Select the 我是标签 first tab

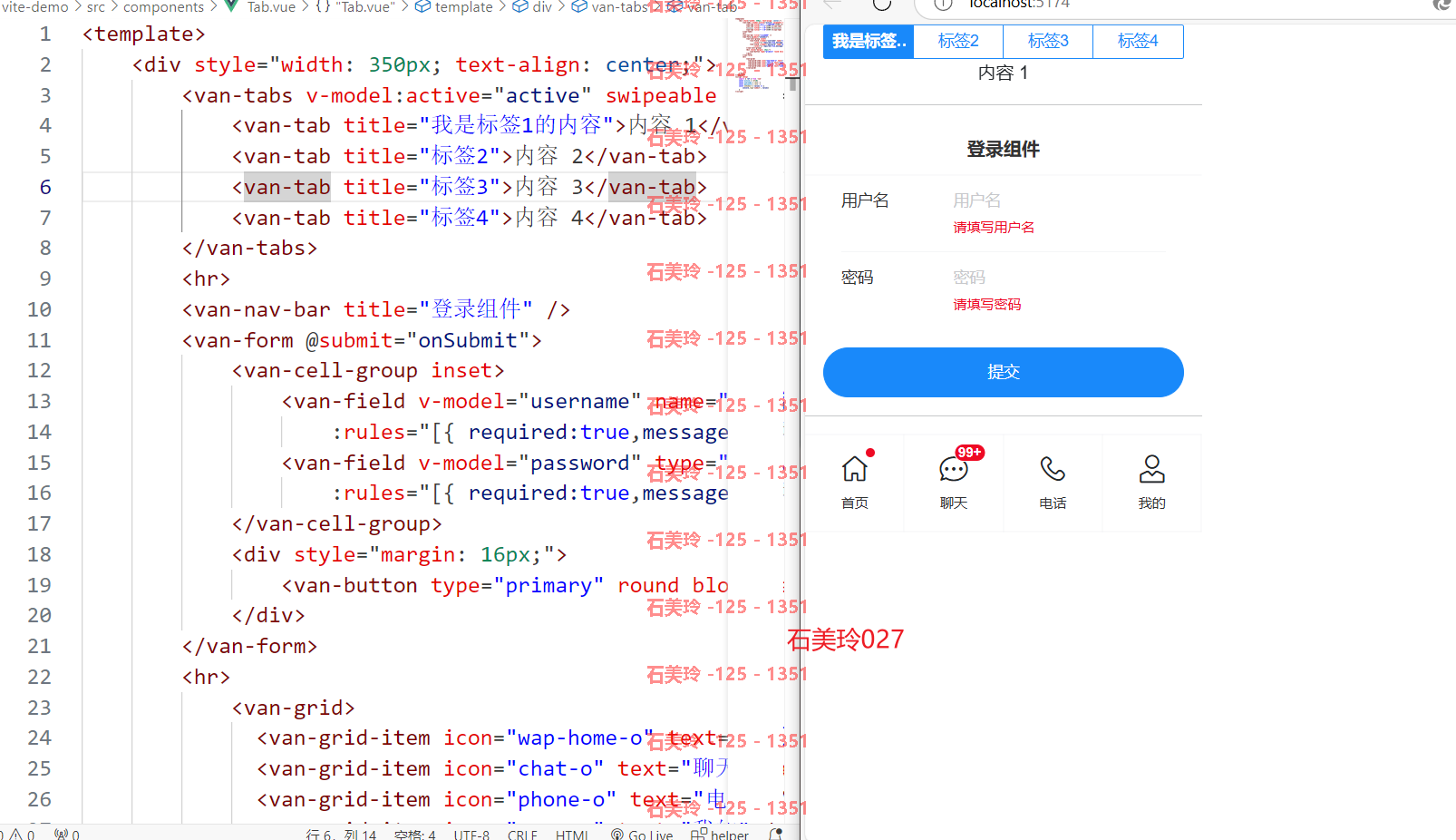click(x=869, y=41)
